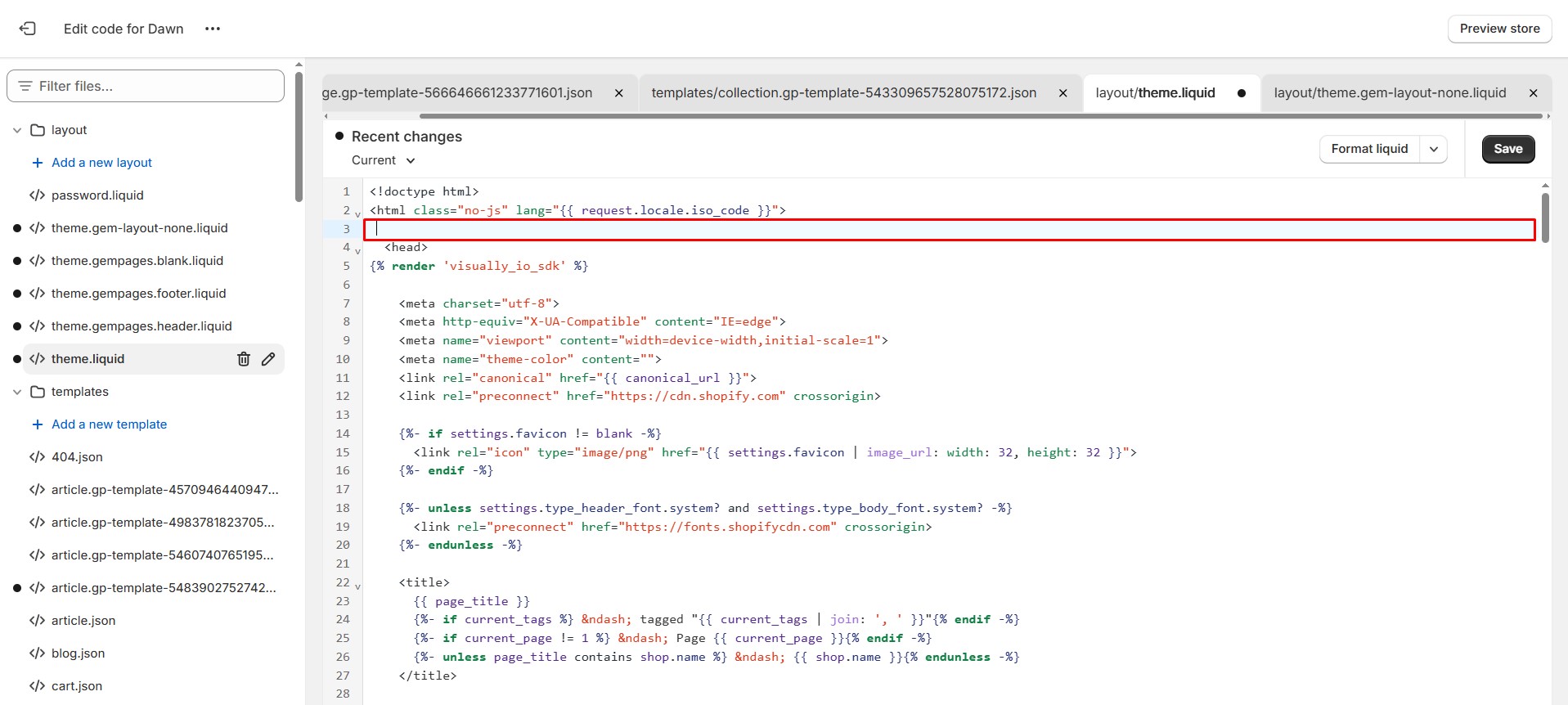
Task: Open the Format liquid dropdown arrow
Action: pos(1434,149)
